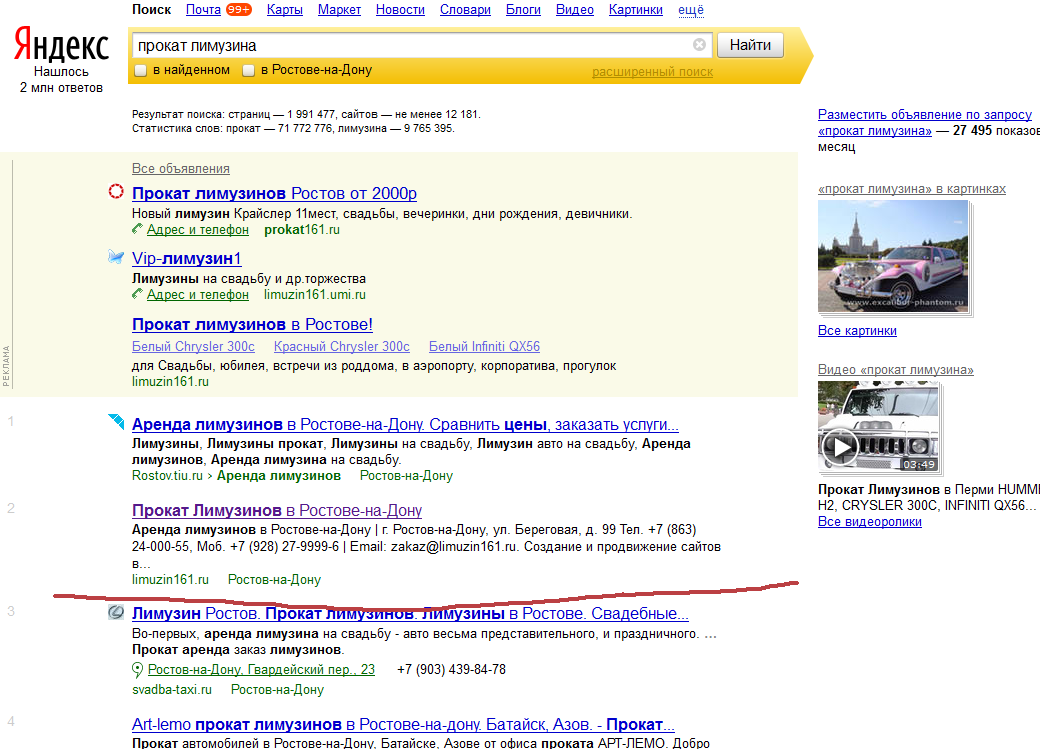The width and height of the screenshot is (1040, 749).
Task: Click the blue arrow favicon beside Аренда лимузинов result
Action: click(x=116, y=421)
